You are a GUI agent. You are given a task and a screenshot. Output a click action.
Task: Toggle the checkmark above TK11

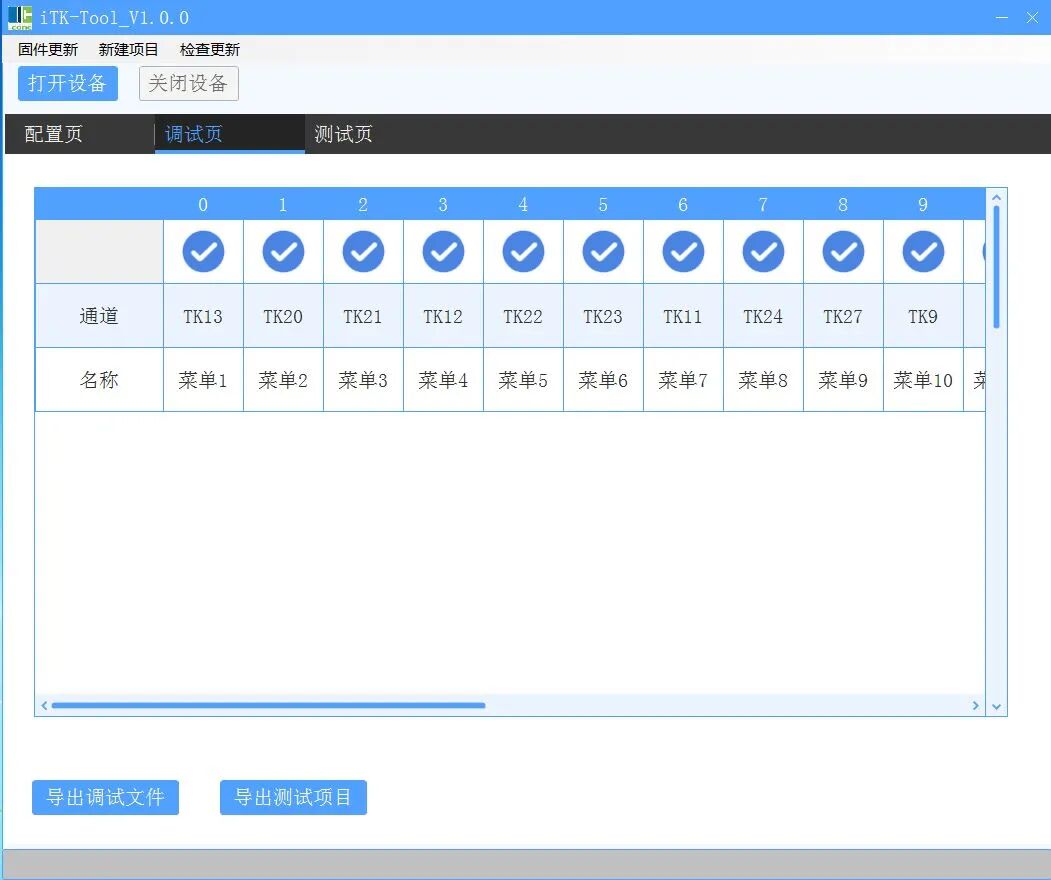tap(683, 251)
